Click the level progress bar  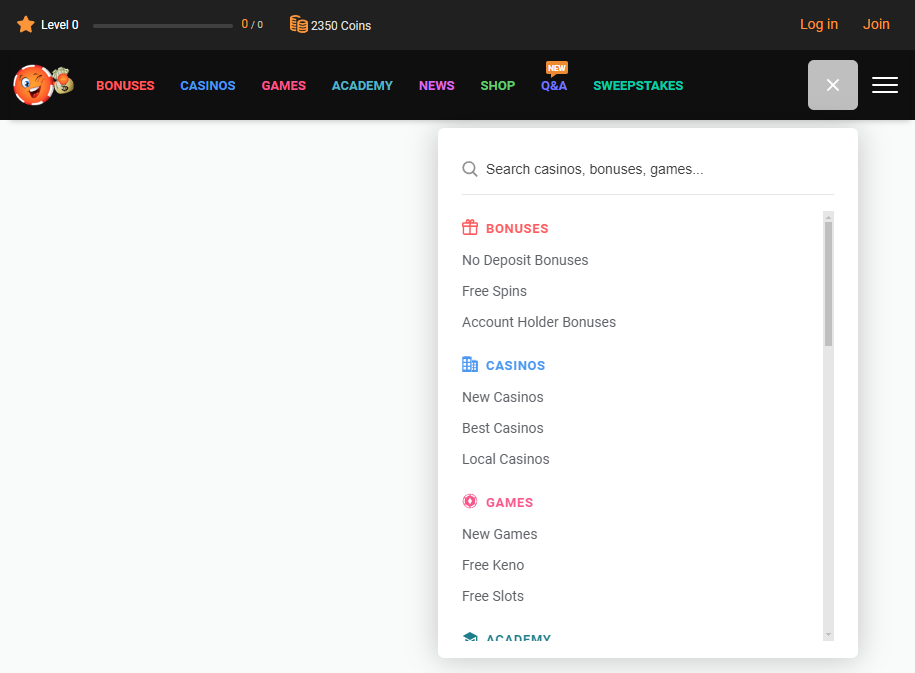point(163,24)
